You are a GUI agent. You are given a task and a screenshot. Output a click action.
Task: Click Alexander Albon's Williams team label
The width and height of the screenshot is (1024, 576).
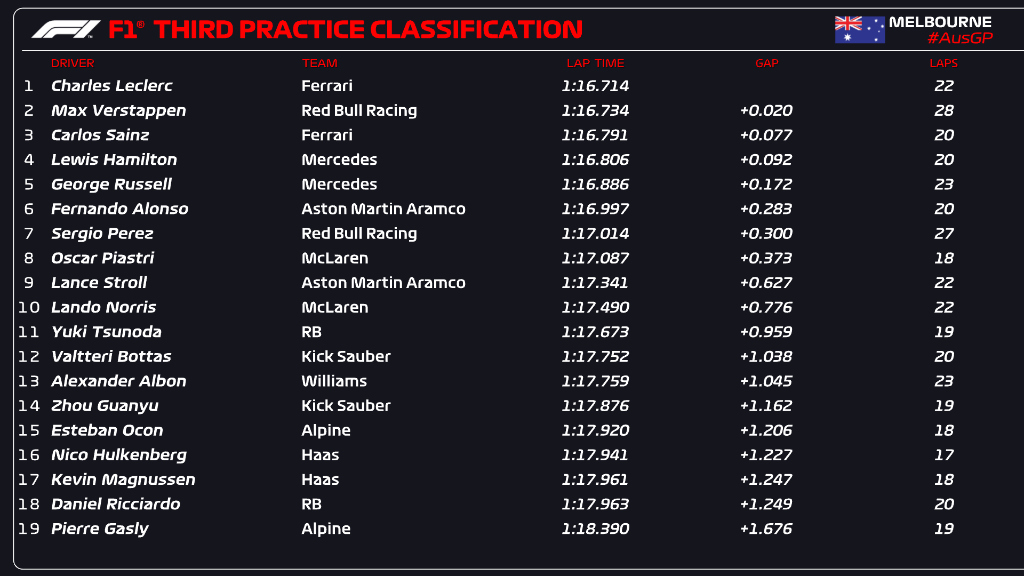tap(334, 381)
